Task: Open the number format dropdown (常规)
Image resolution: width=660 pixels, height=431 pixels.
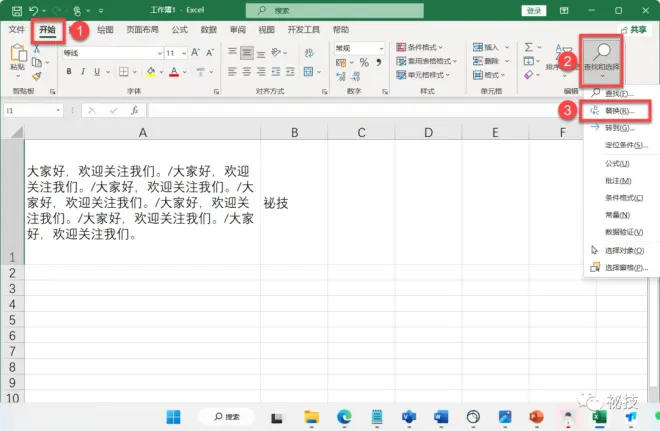Action: (381, 48)
